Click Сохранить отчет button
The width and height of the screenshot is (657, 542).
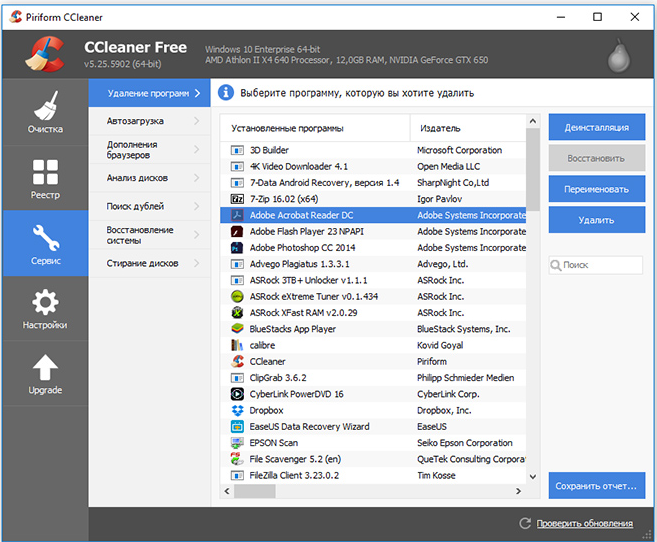[597, 486]
